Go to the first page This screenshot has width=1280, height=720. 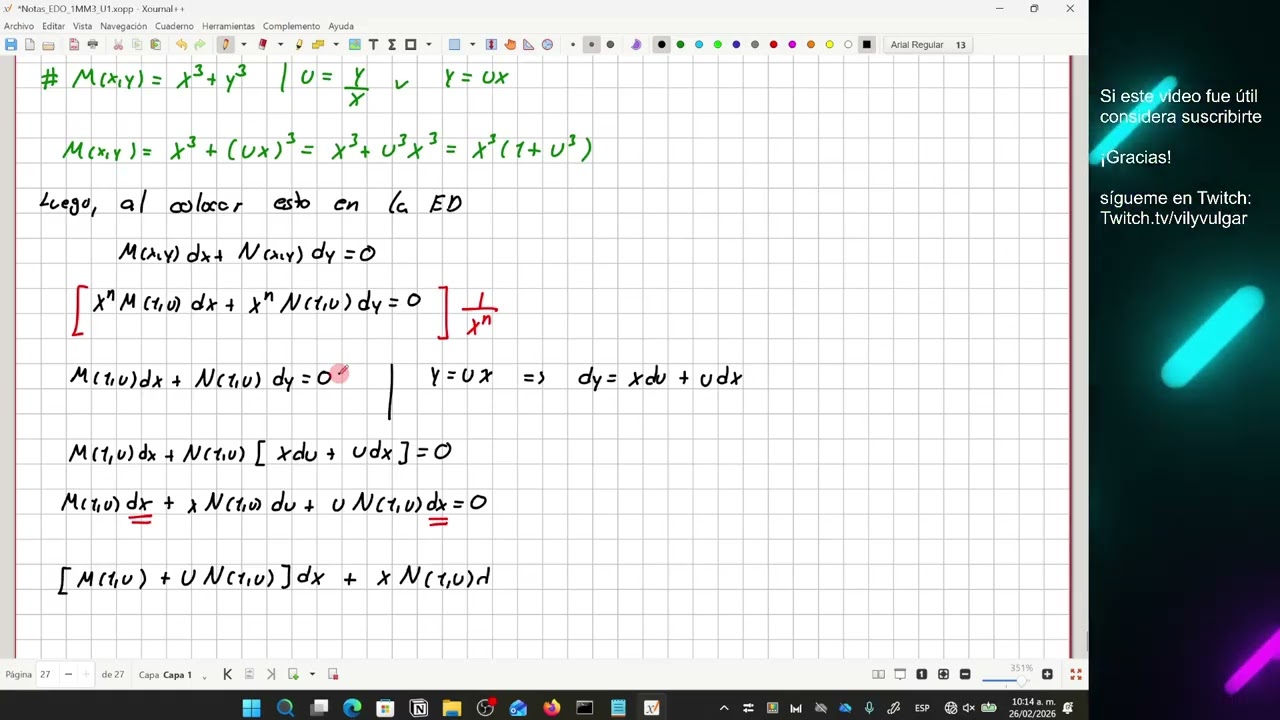click(x=227, y=674)
